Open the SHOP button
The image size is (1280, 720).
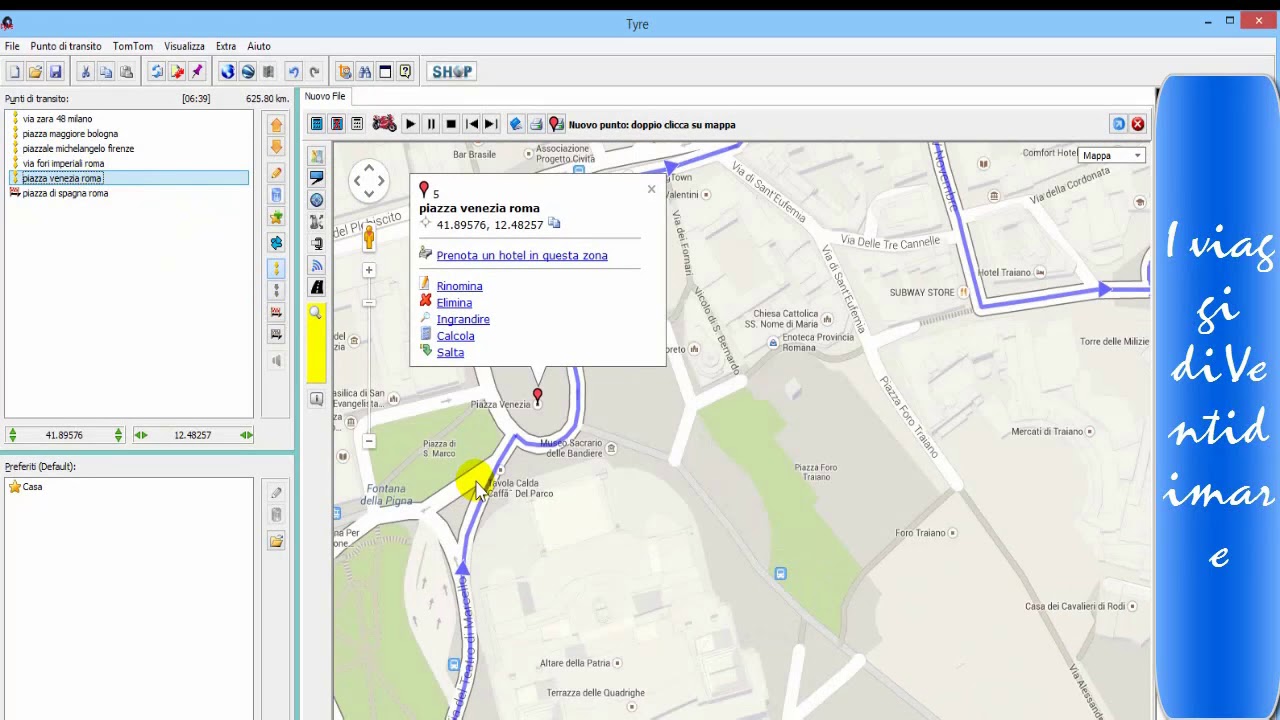[x=452, y=72]
